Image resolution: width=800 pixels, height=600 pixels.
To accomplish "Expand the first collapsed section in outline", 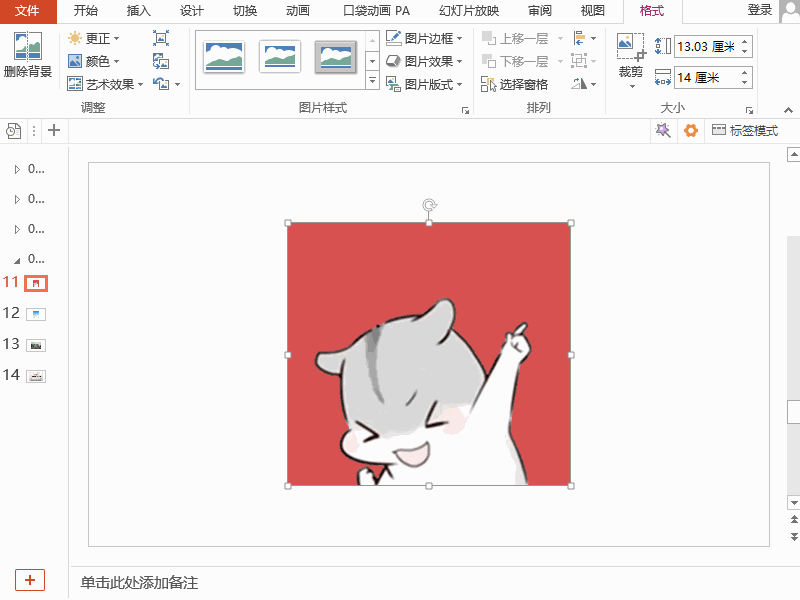I will tap(17, 169).
